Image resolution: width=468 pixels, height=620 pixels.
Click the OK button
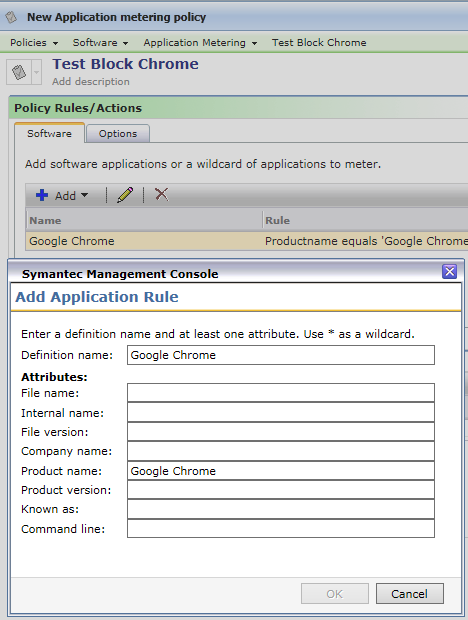coord(335,594)
